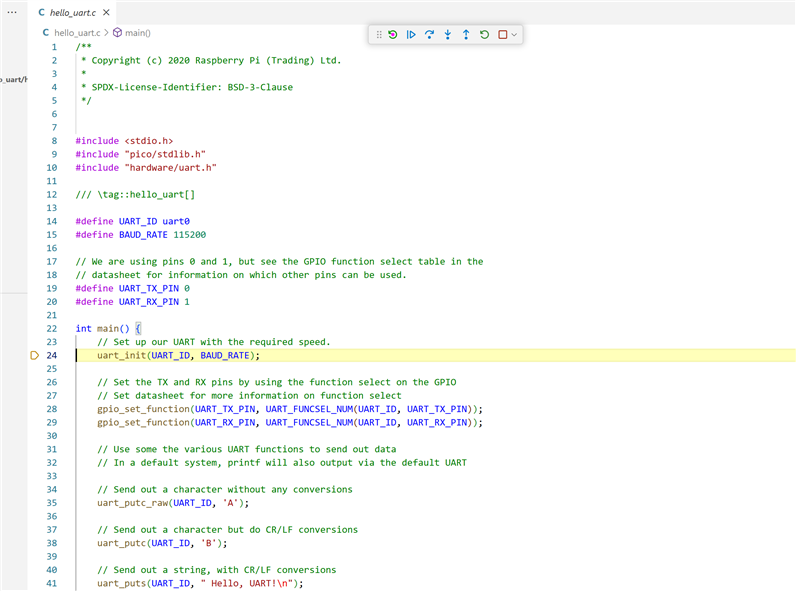
Task: Click the 115200 baud rate value
Action: click(x=190, y=235)
